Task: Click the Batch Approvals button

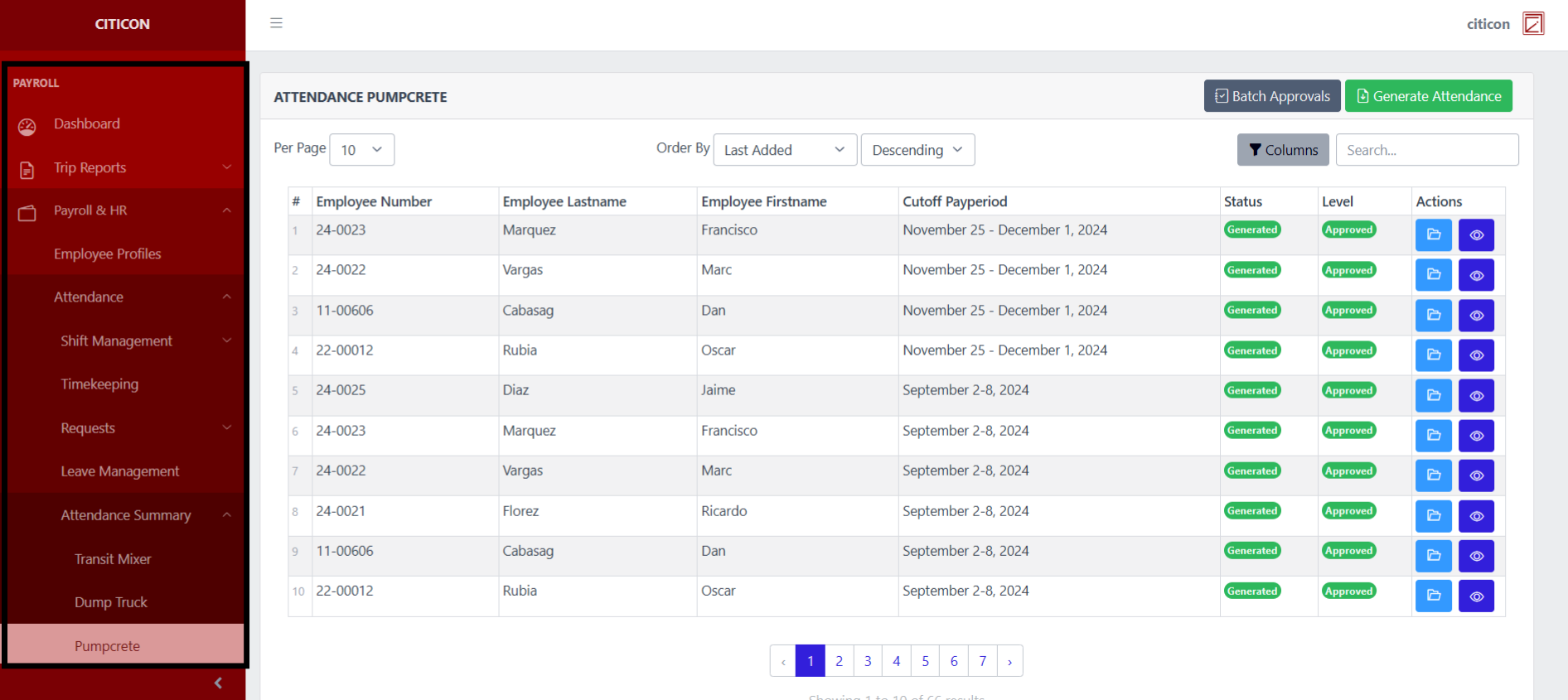Action: 1271,96
